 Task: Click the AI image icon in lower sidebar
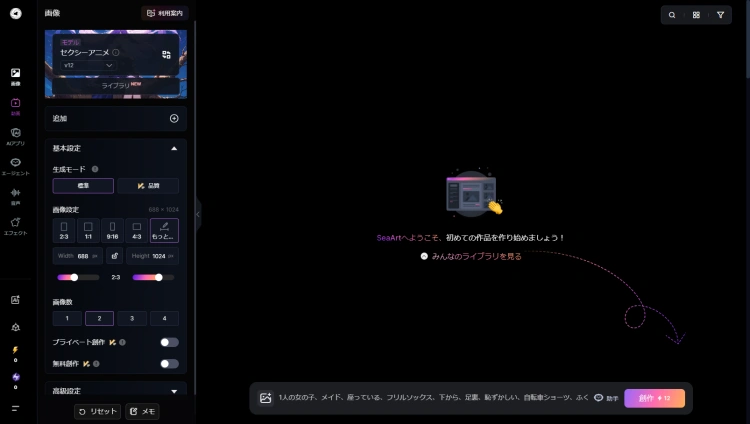pyautogui.click(x=15, y=300)
